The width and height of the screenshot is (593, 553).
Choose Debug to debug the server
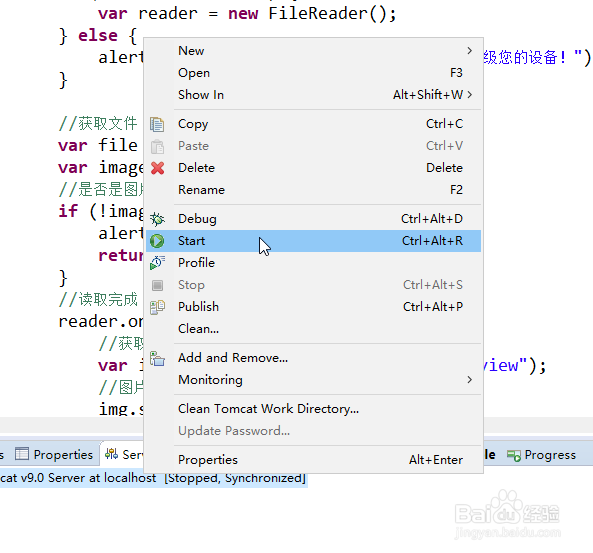313,219
